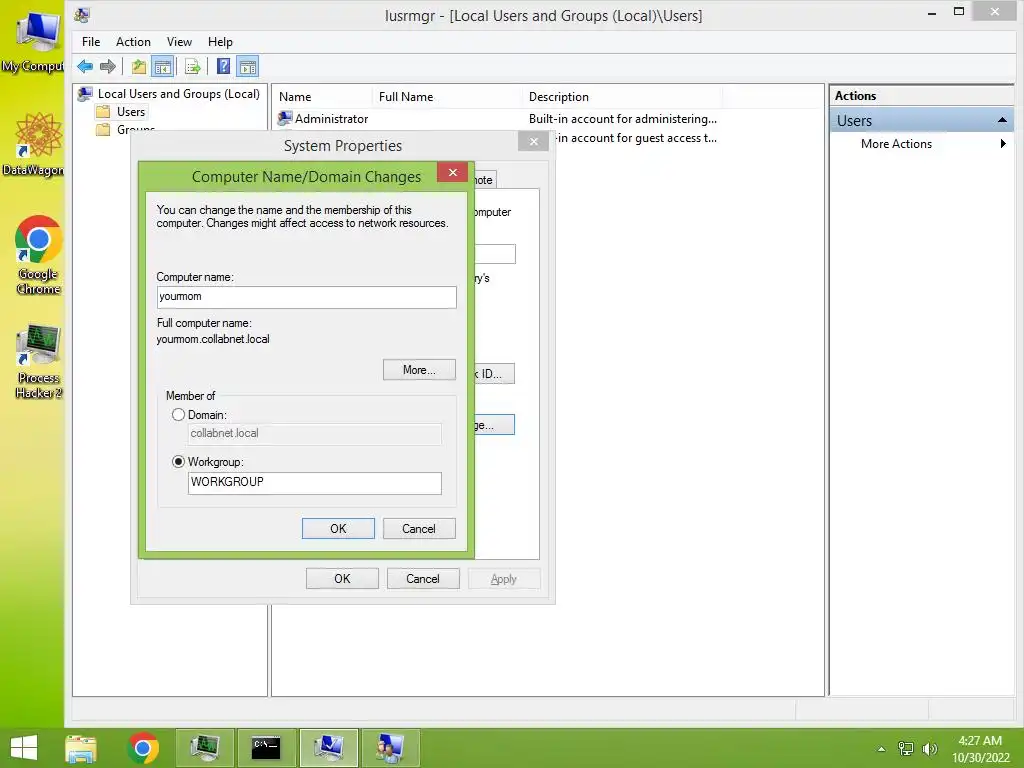
Task: Open Google Chrome desktop shortcut
Action: tap(38, 255)
